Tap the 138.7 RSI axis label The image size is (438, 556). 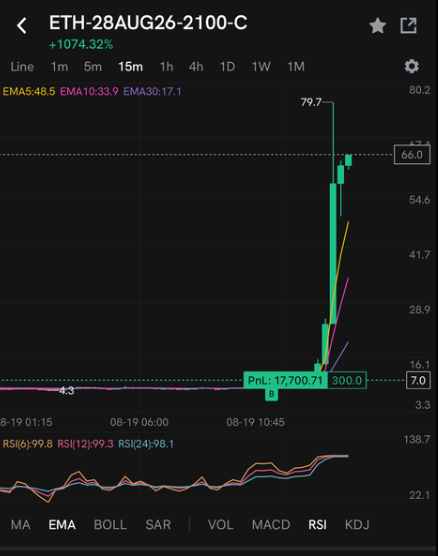tap(417, 440)
